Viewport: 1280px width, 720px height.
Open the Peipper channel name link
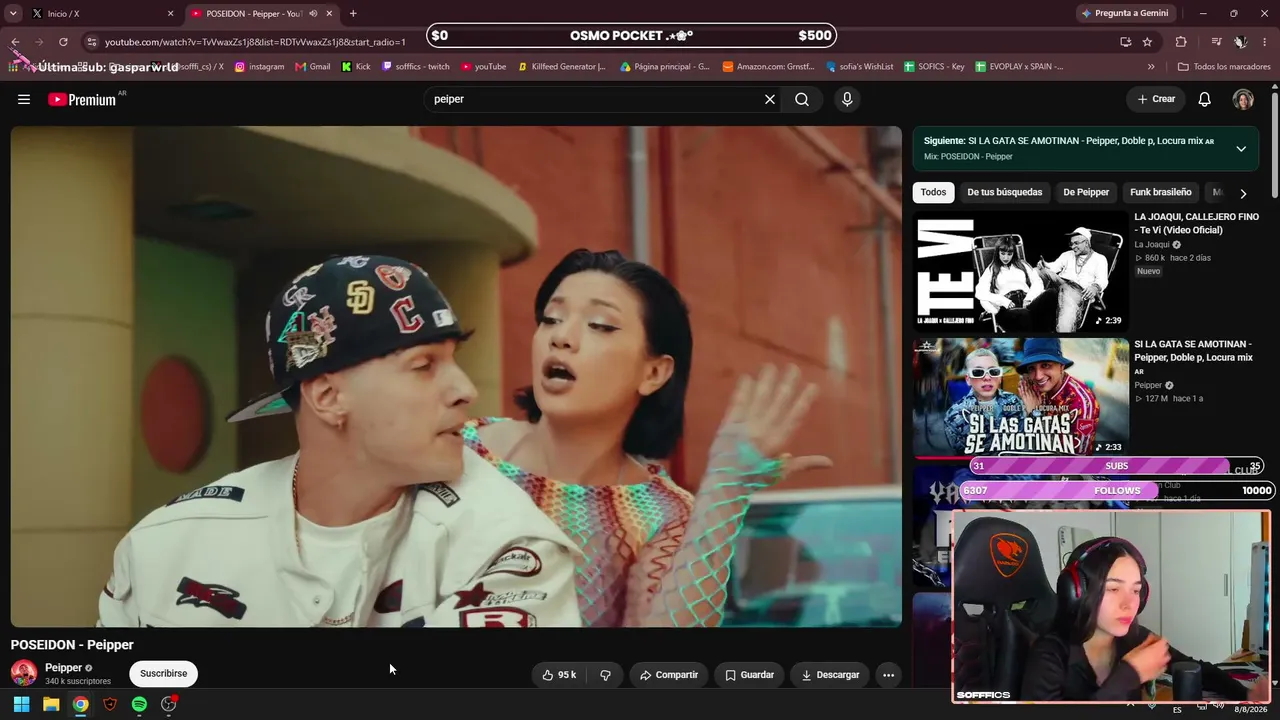pyautogui.click(x=63, y=667)
